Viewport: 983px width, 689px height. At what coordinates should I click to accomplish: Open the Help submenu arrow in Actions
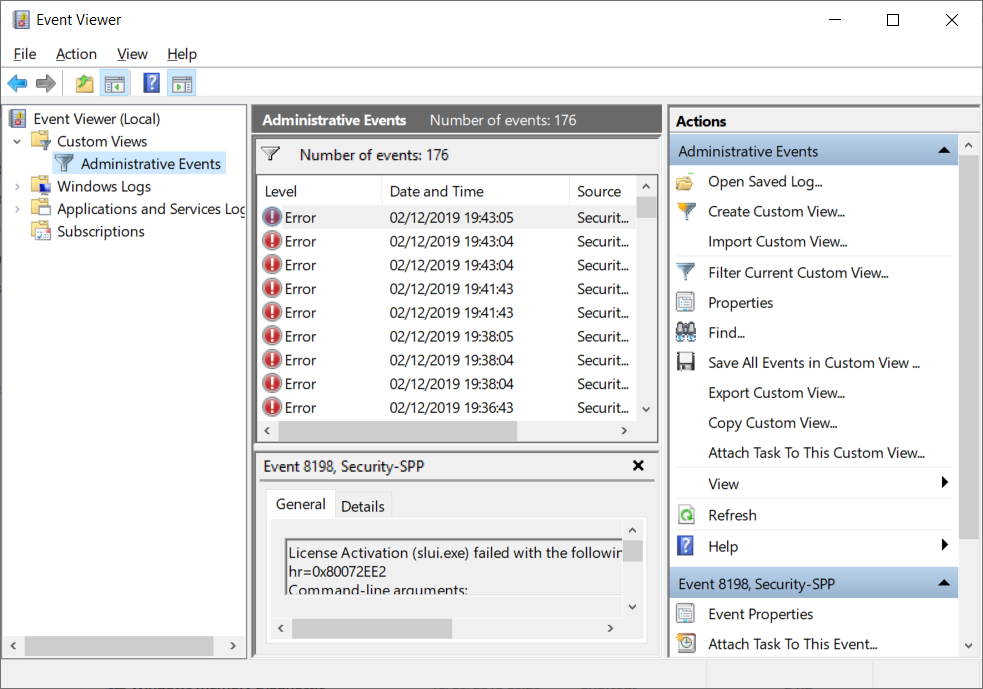coord(945,544)
